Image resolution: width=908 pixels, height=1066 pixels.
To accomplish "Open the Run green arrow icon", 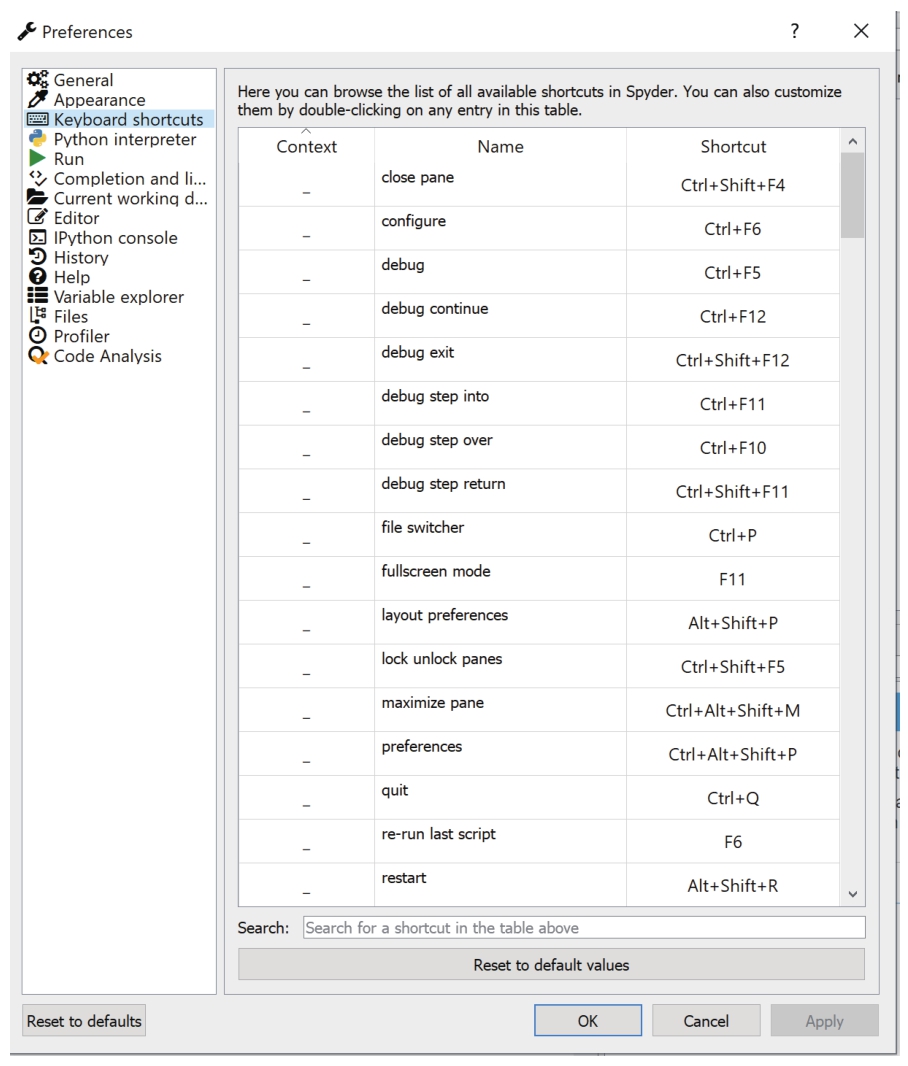I will click(x=37, y=159).
